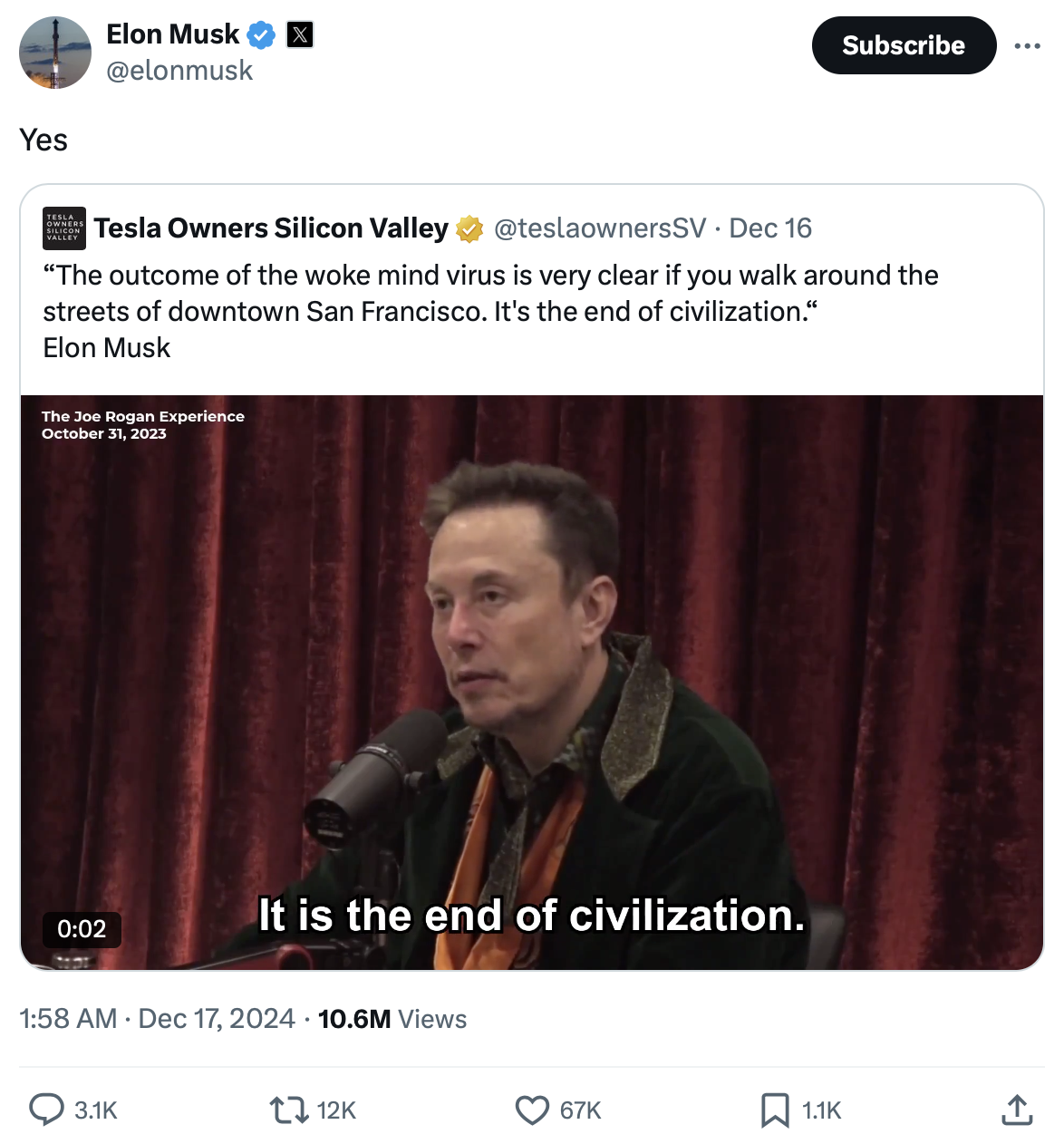Screen dimensions: 1064x1144
Task: Play the Joe Rogan video clip
Action: pos(532,682)
